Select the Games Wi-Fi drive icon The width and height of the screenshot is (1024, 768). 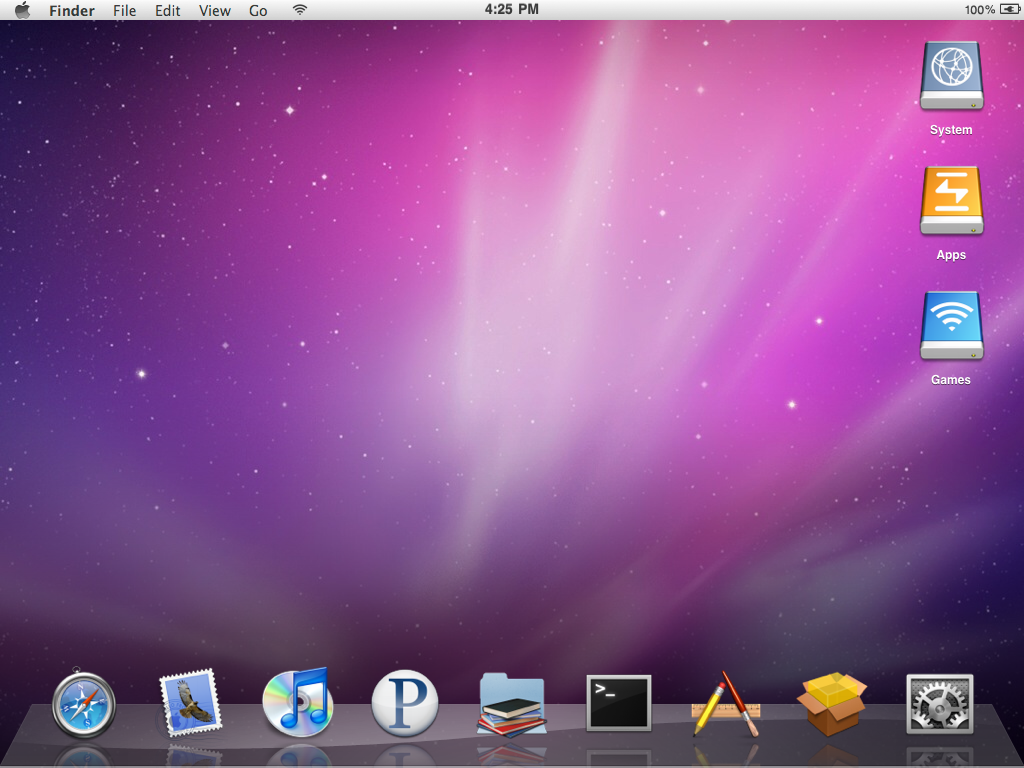952,327
